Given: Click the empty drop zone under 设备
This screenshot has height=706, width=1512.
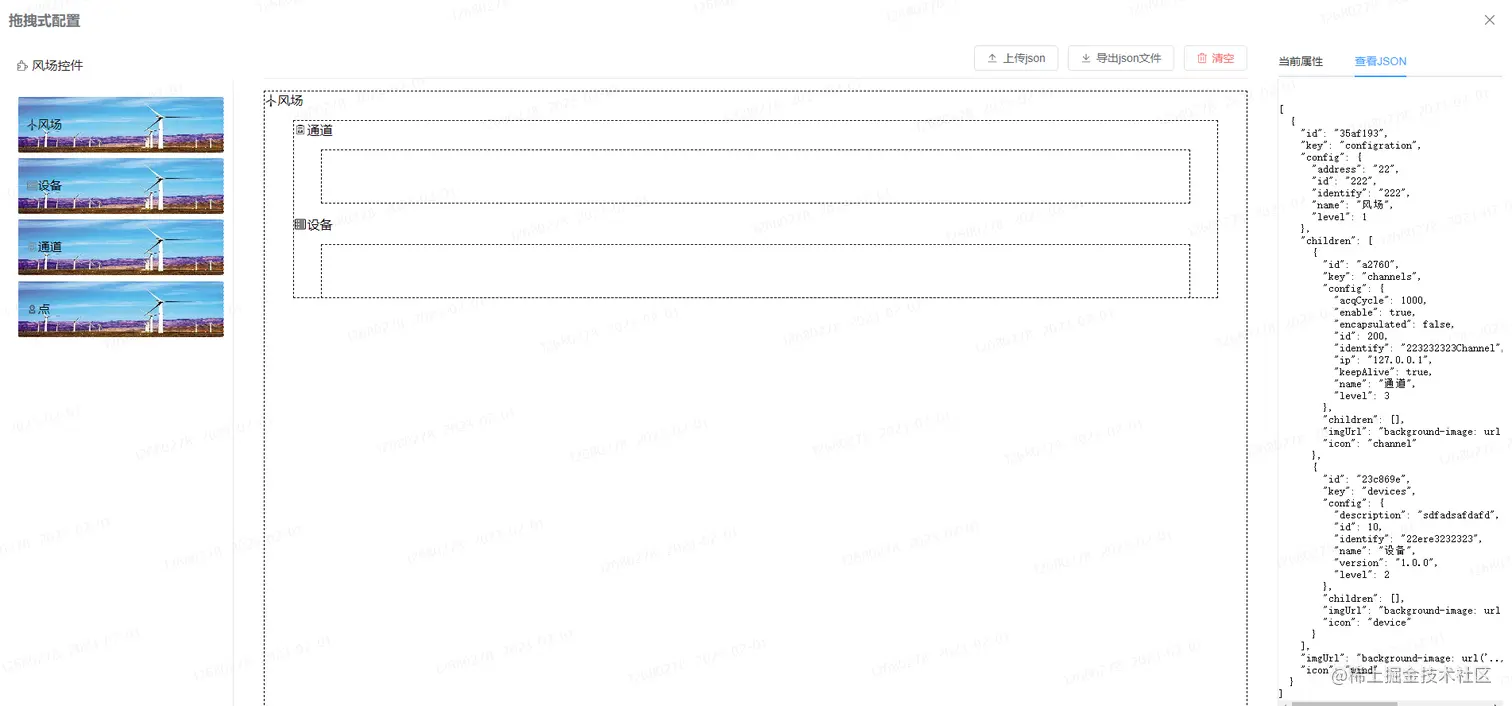Looking at the screenshot, I should (x=755, y=271).
